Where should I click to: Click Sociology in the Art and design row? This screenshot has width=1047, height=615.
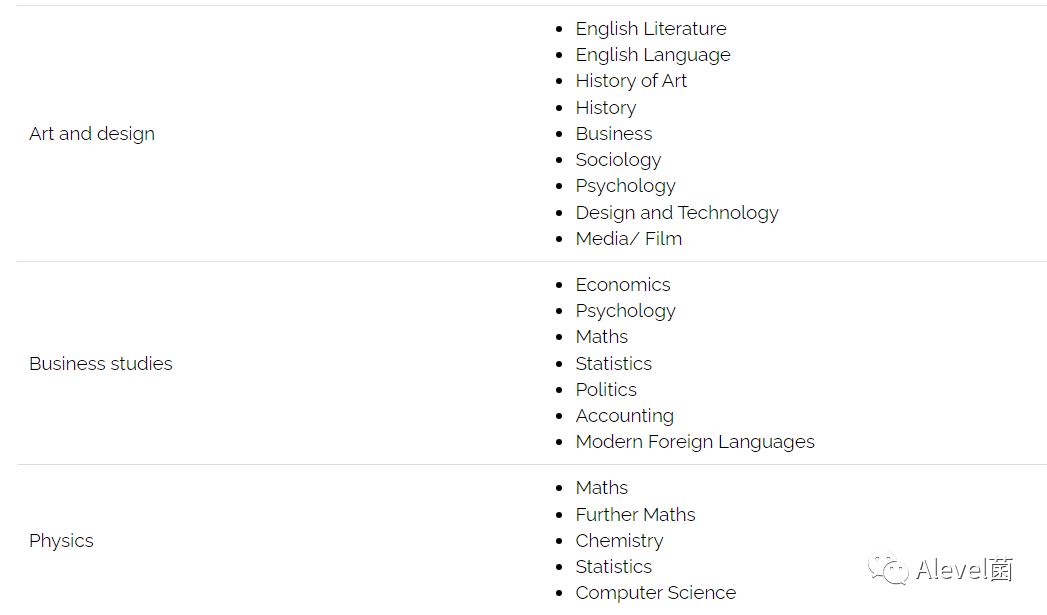click(x=618, y=160)
